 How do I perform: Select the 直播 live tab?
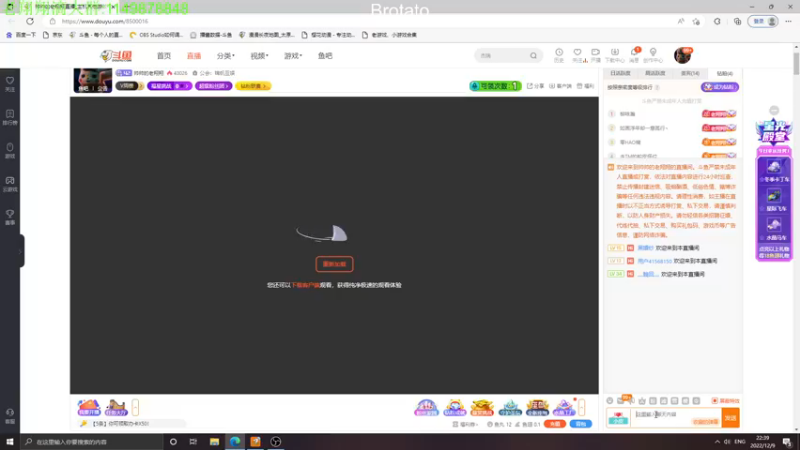[x=193, y=56]
